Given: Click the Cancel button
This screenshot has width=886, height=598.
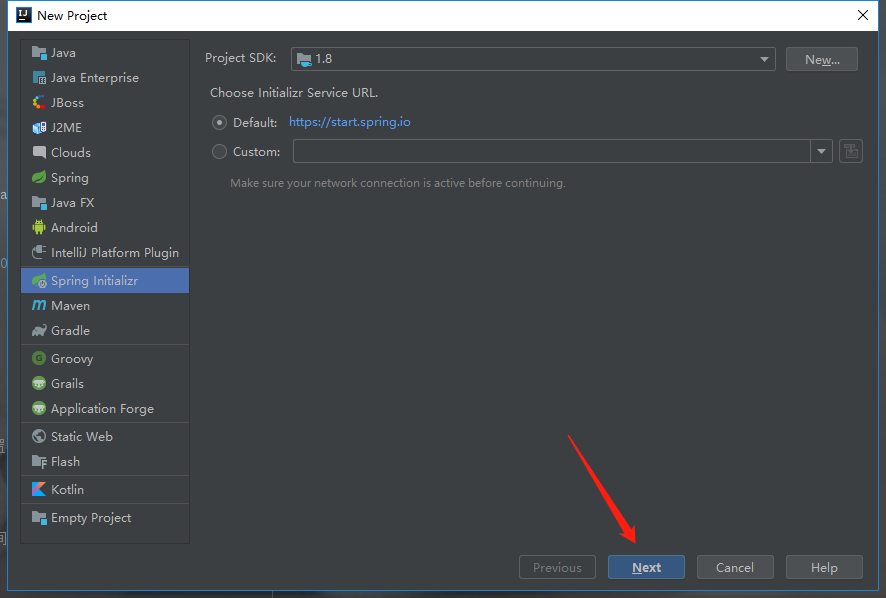Looking at the screenshot, I should (735, 567).
